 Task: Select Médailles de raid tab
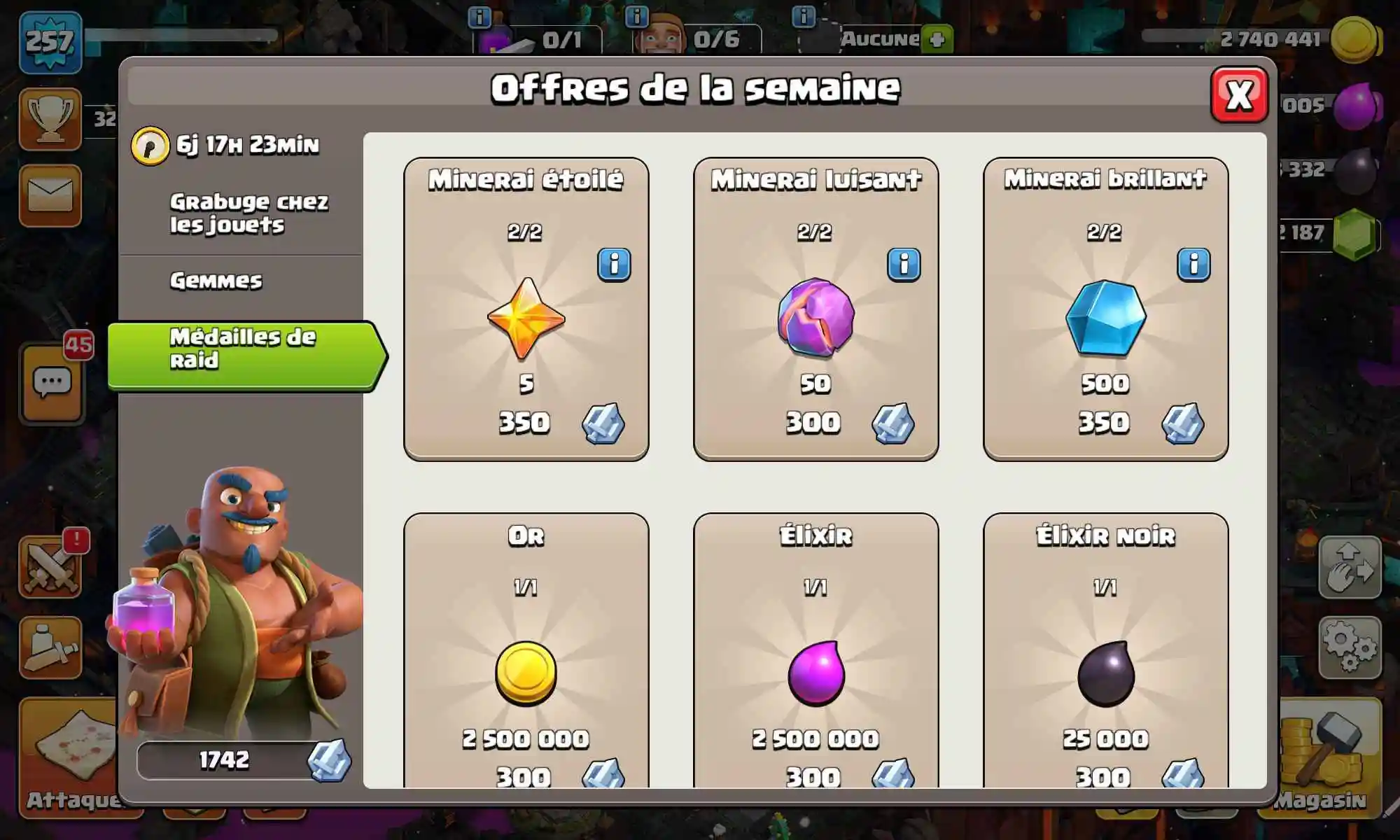[x=246, y=355]
